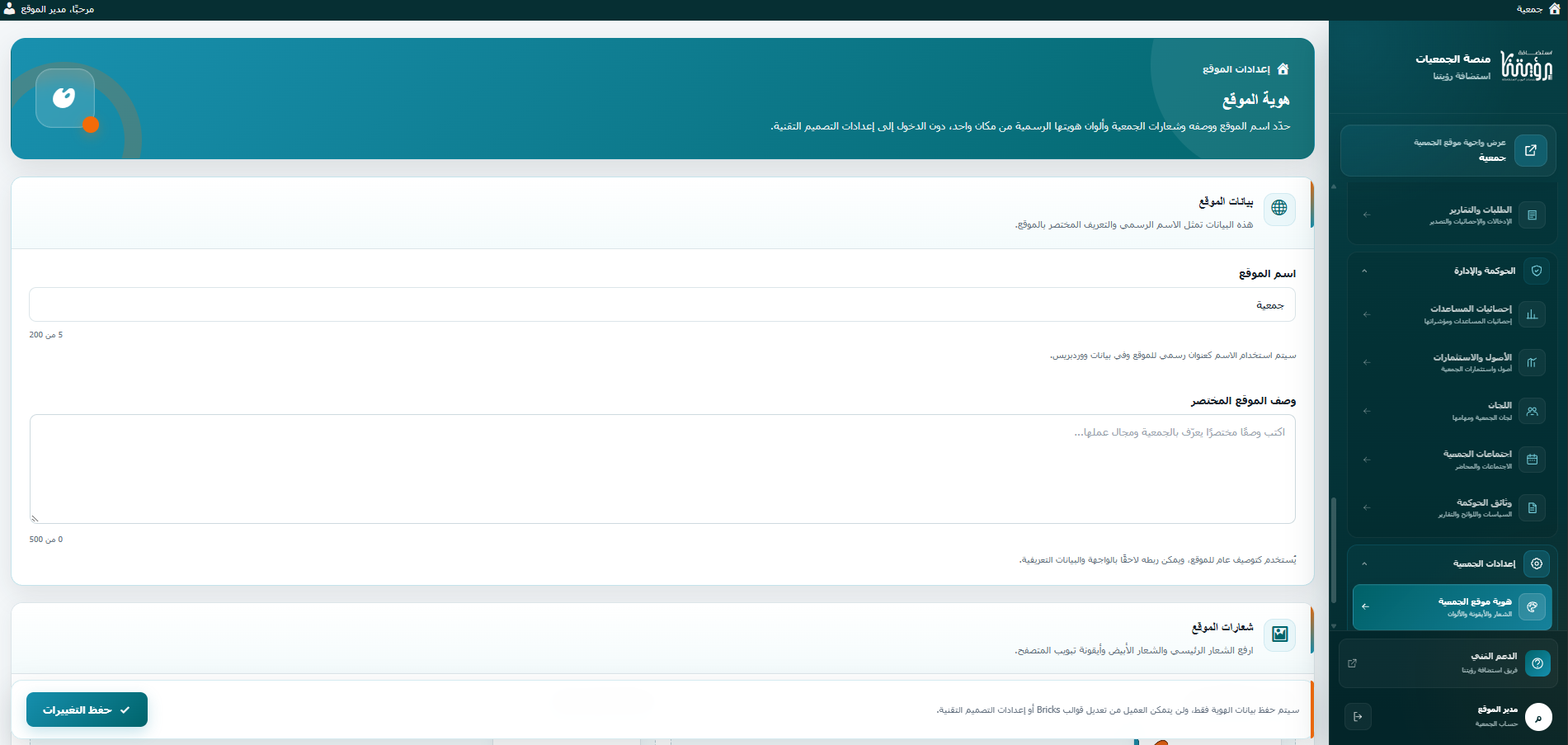This screenshot has height=745, width=1568.
Task: Open the الأصول والاستثمارات menu item
Action: 1453,362
